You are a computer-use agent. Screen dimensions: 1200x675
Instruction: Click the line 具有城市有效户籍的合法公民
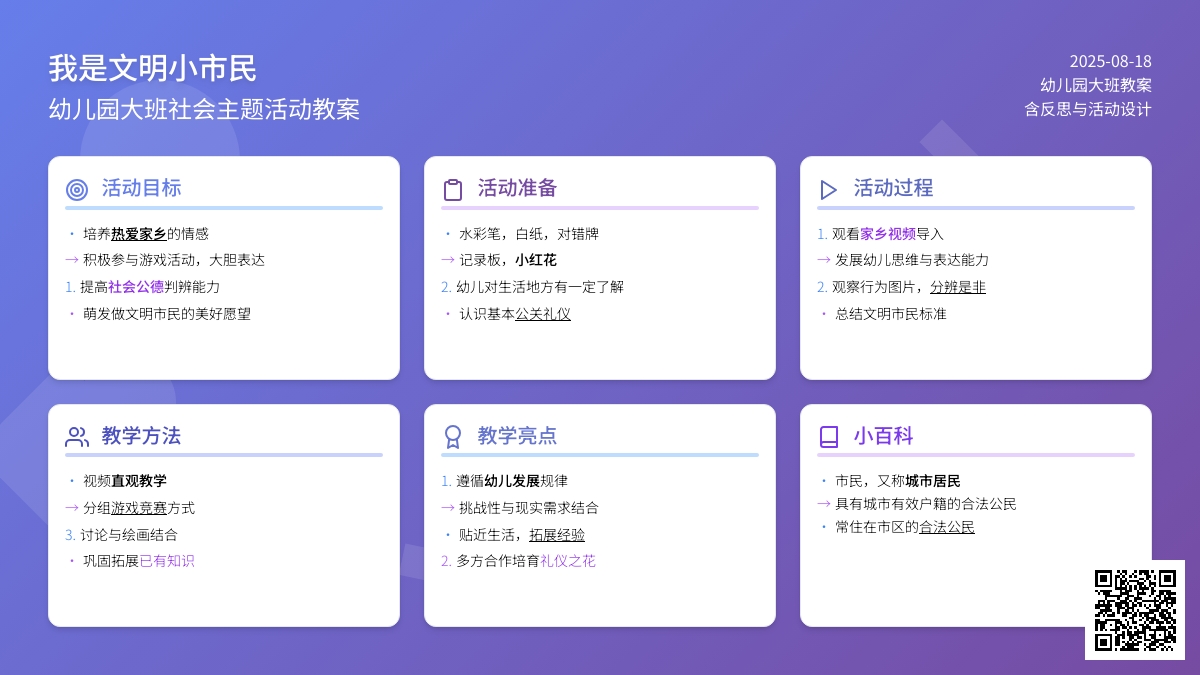[x=926, y=504]
